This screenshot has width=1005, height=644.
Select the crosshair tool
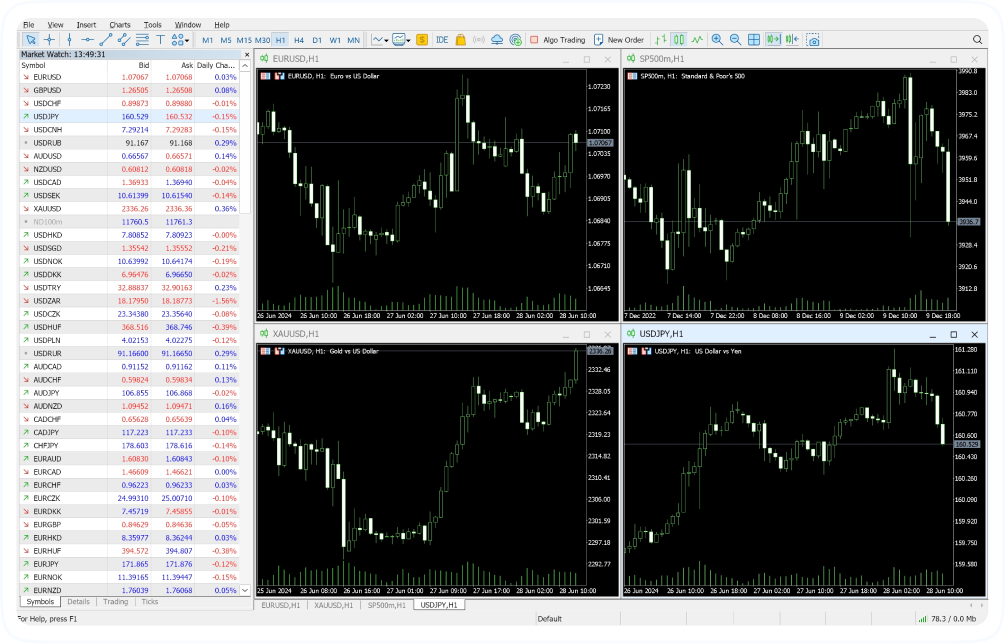[x=49, y=40]
